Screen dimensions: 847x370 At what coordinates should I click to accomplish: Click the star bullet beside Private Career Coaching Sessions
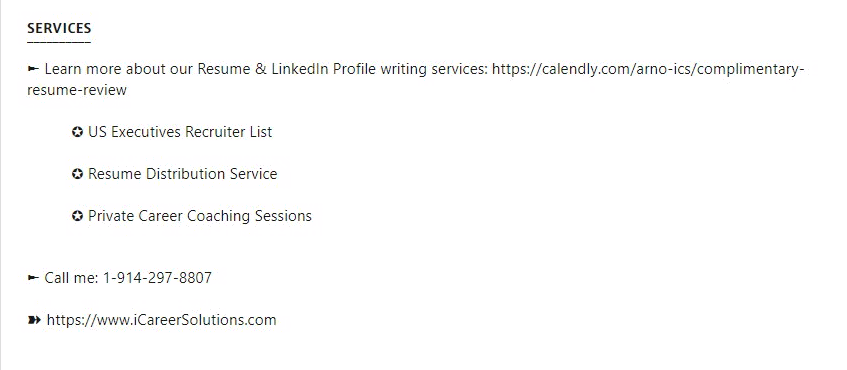(77, 216)
